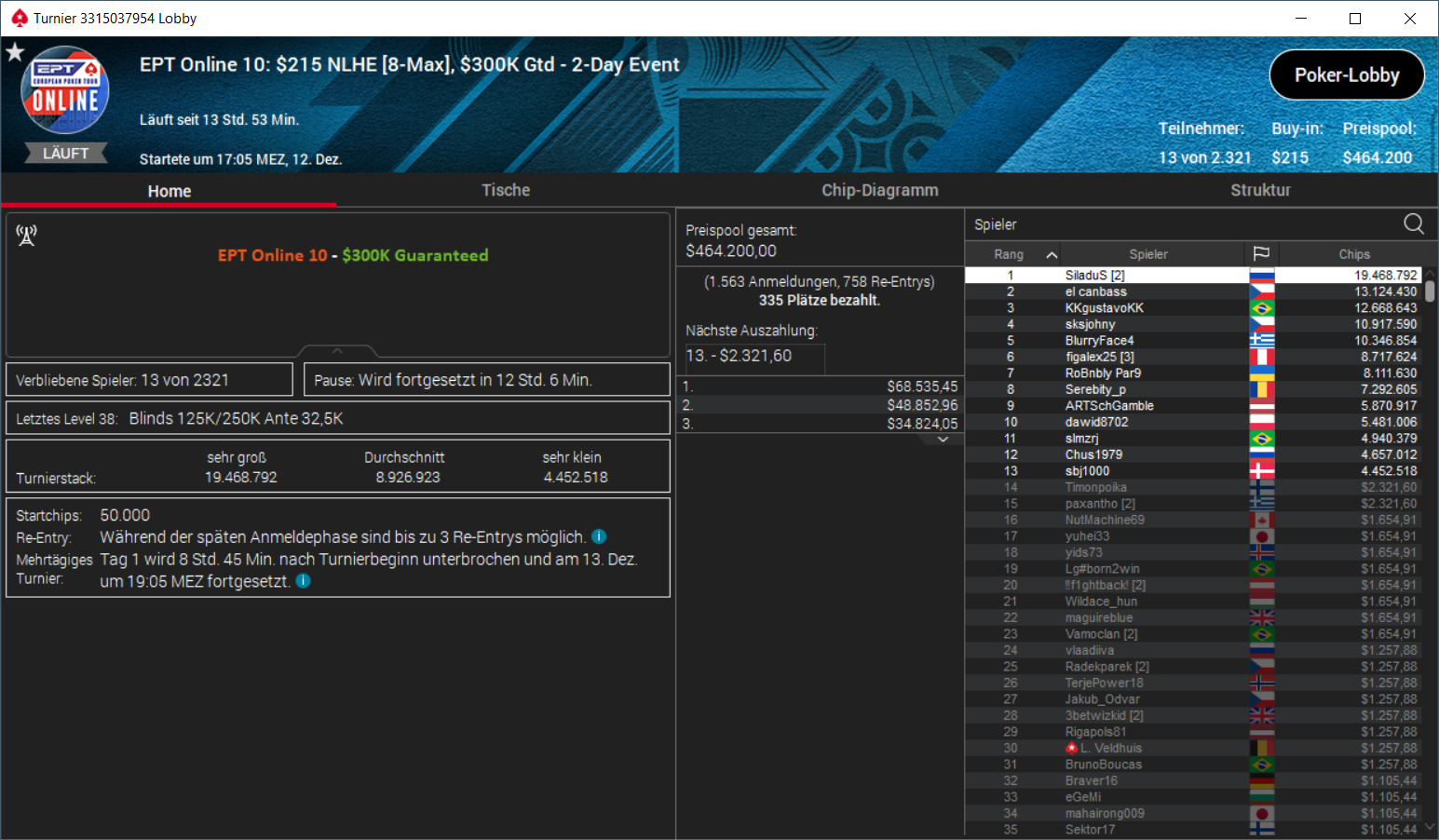
Task: Click the L. Veldhuis red spade icon
Action: (x=1072, y=748)
